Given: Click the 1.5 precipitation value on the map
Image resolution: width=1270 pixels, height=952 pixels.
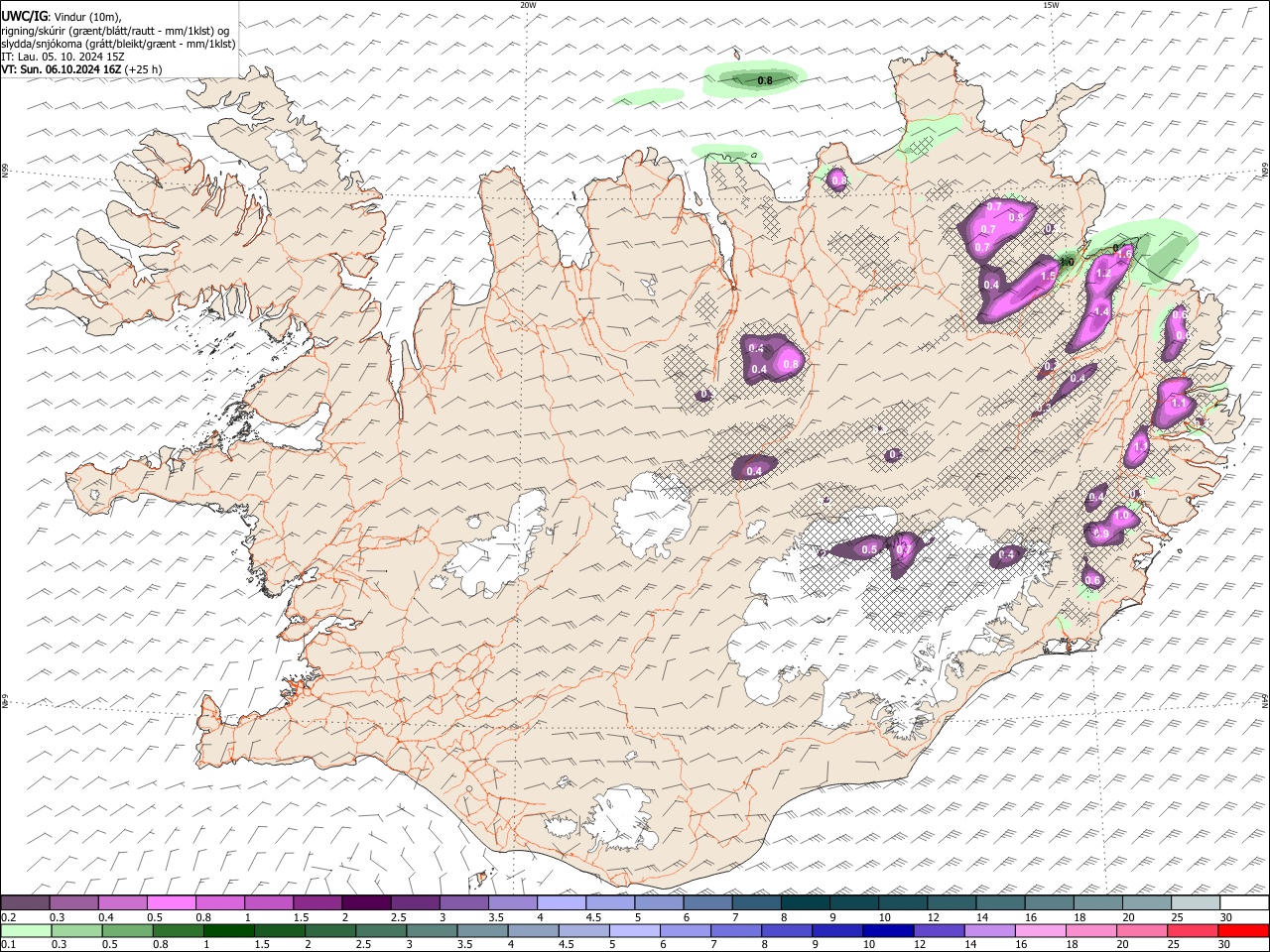Looking at the screenshot, I should click(x=1048, y=277).
